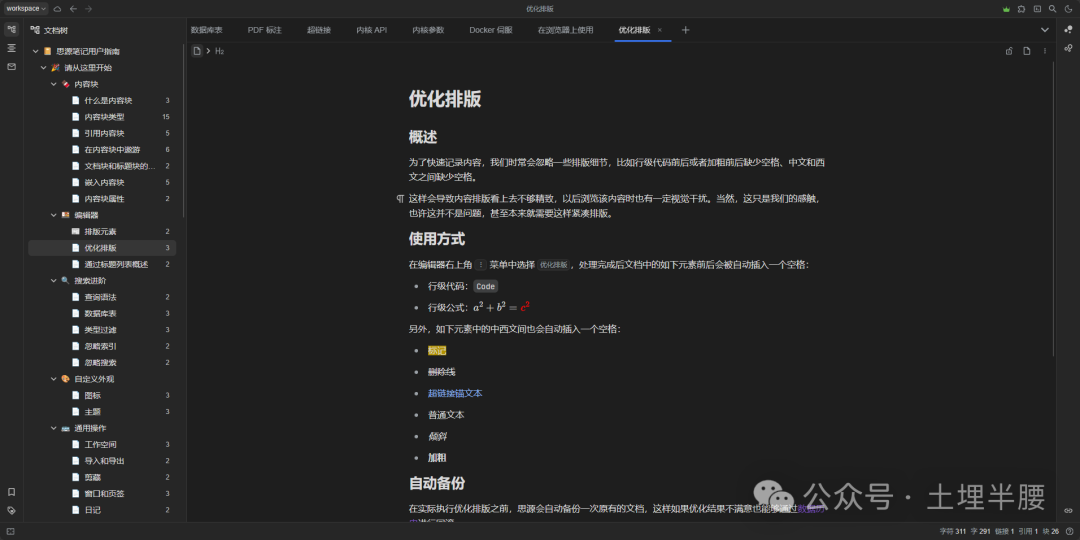This screenshot has height=540, width=1080.
Task: Switch to the 内核 API tab
Action: 372,30
